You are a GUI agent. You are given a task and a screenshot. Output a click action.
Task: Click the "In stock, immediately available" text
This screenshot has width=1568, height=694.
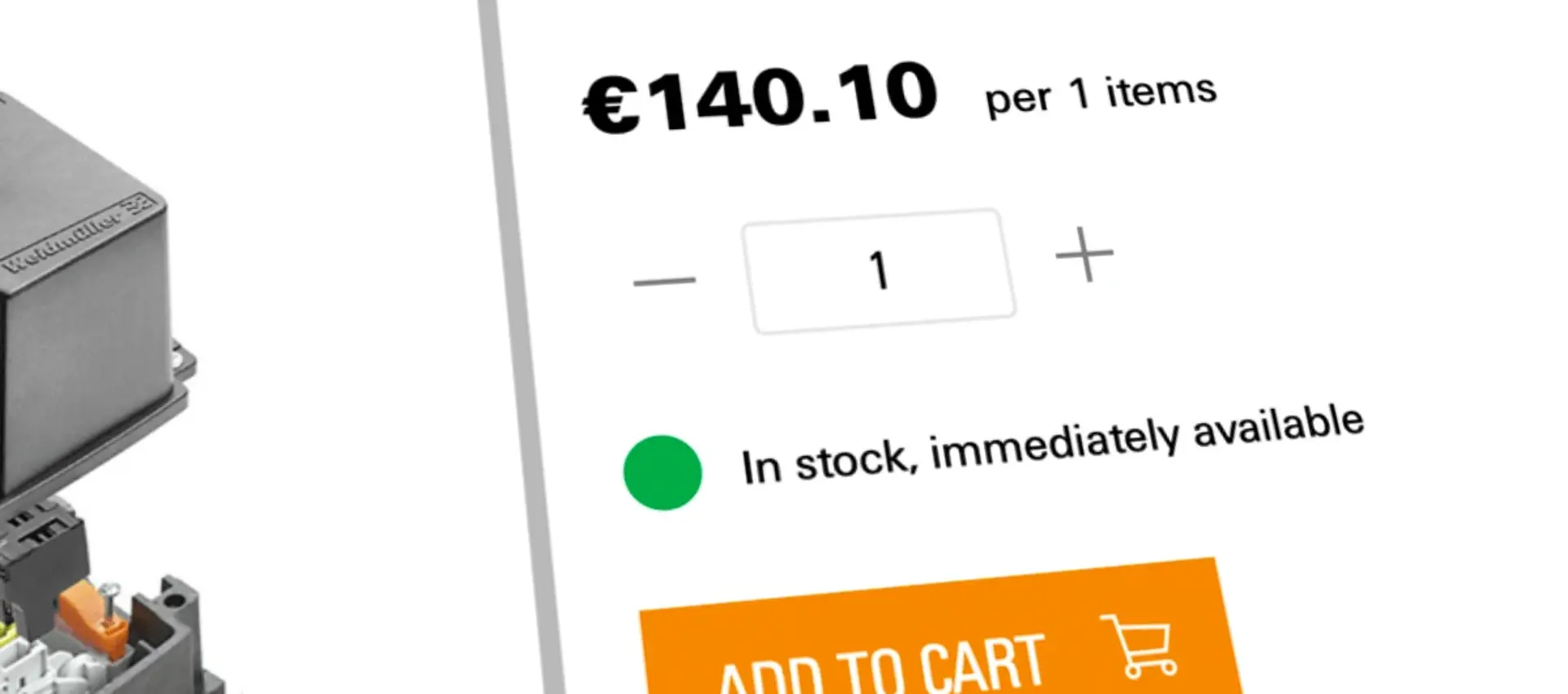1052,445
